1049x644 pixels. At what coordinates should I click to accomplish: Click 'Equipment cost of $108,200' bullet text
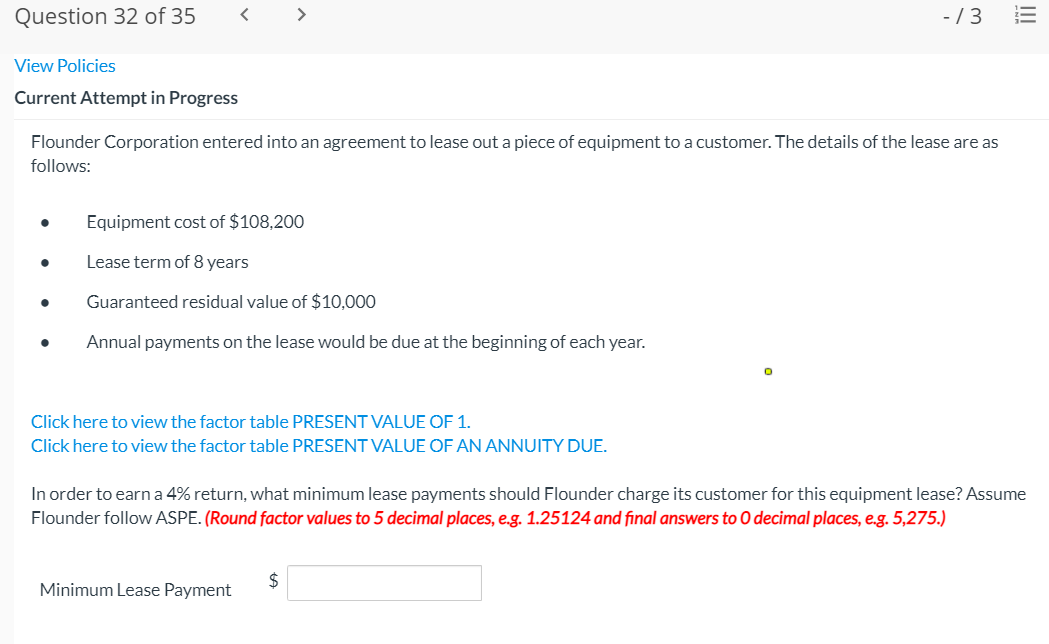195,221
